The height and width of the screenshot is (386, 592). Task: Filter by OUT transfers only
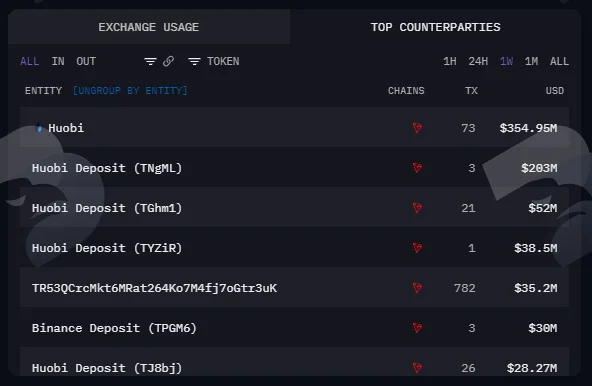click(x=86, y=61)
